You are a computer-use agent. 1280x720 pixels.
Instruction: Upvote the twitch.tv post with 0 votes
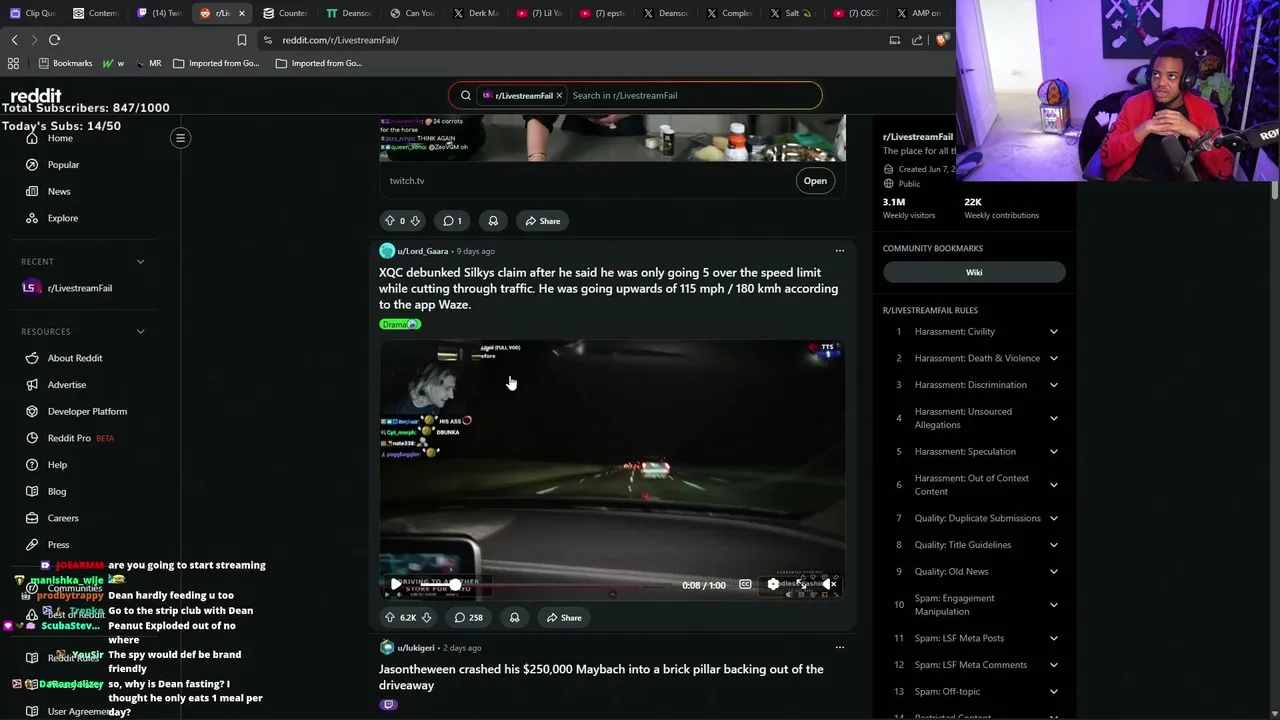389,221
